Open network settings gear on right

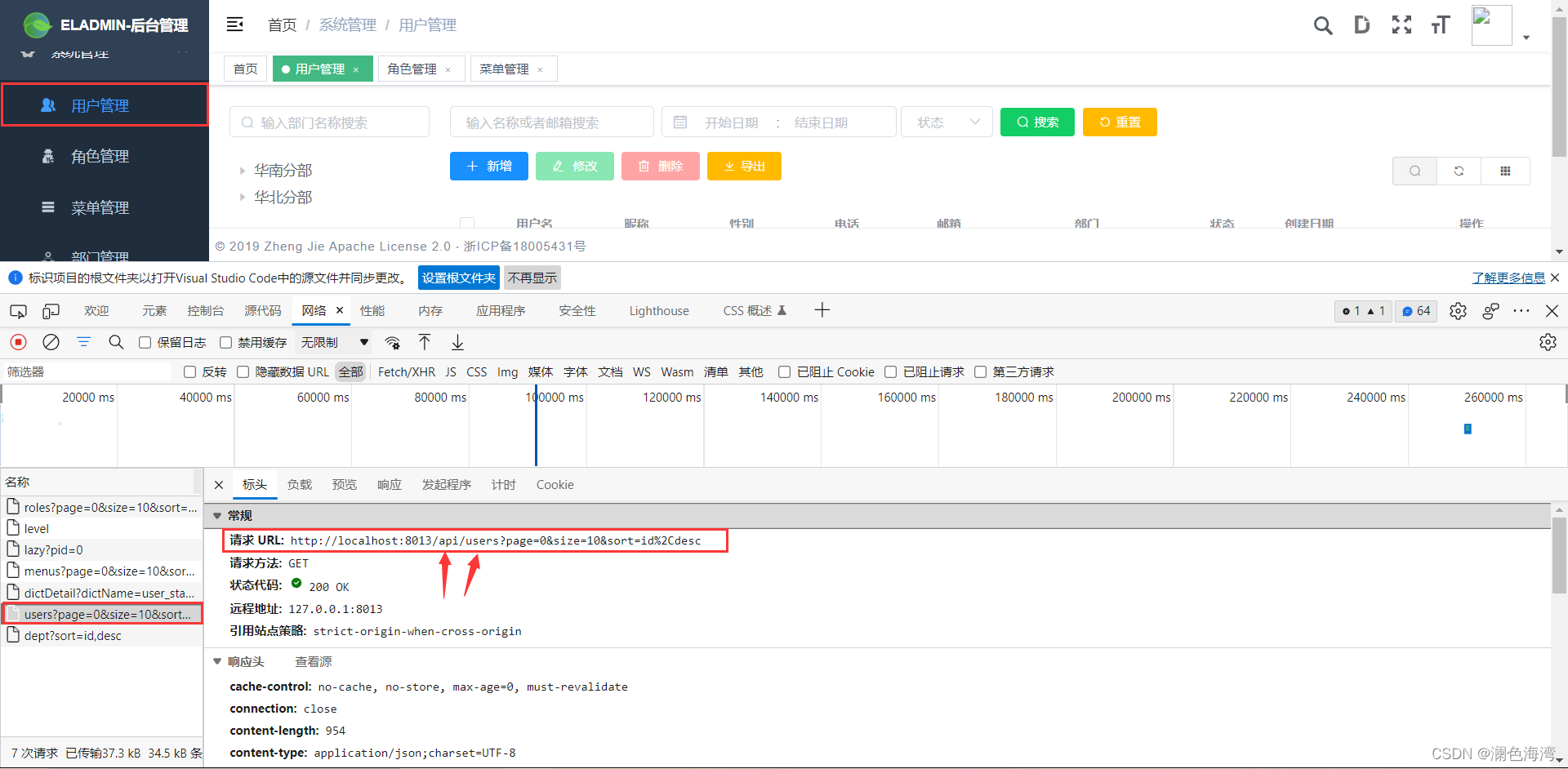(x=1548, y=342)
